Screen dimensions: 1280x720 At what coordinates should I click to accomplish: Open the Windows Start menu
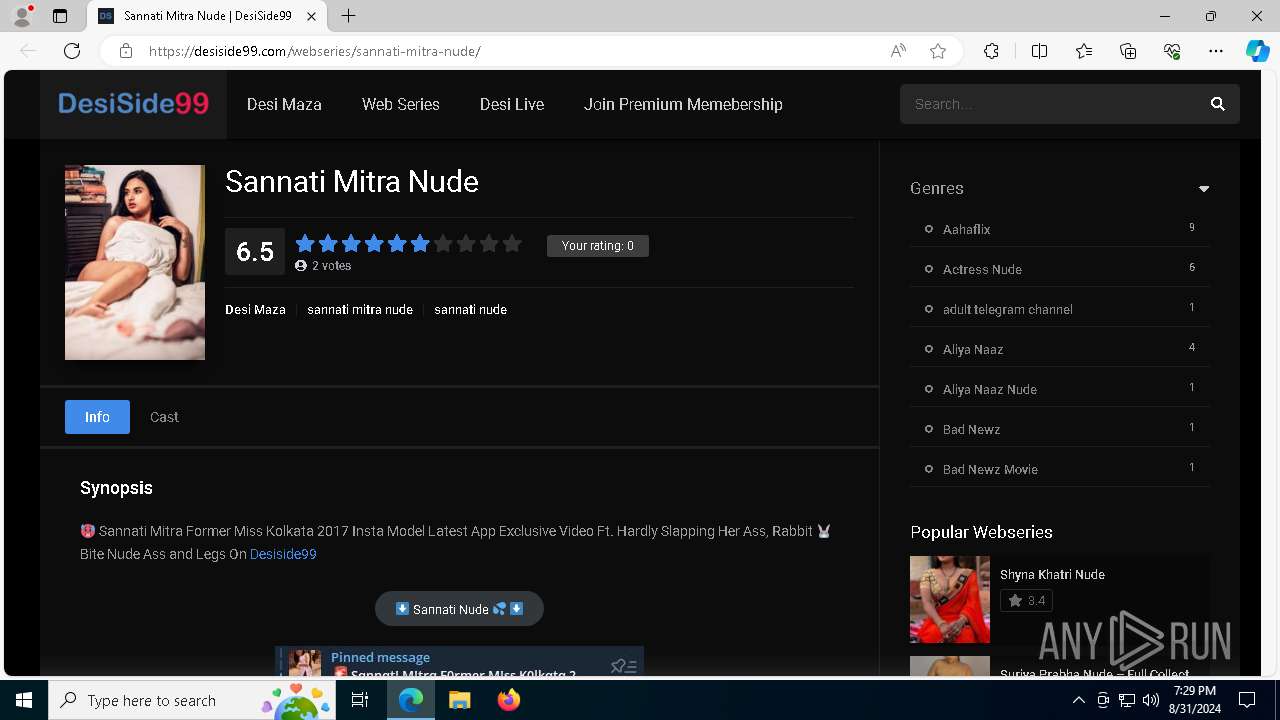pyautogui.click(x=24, y=700)
